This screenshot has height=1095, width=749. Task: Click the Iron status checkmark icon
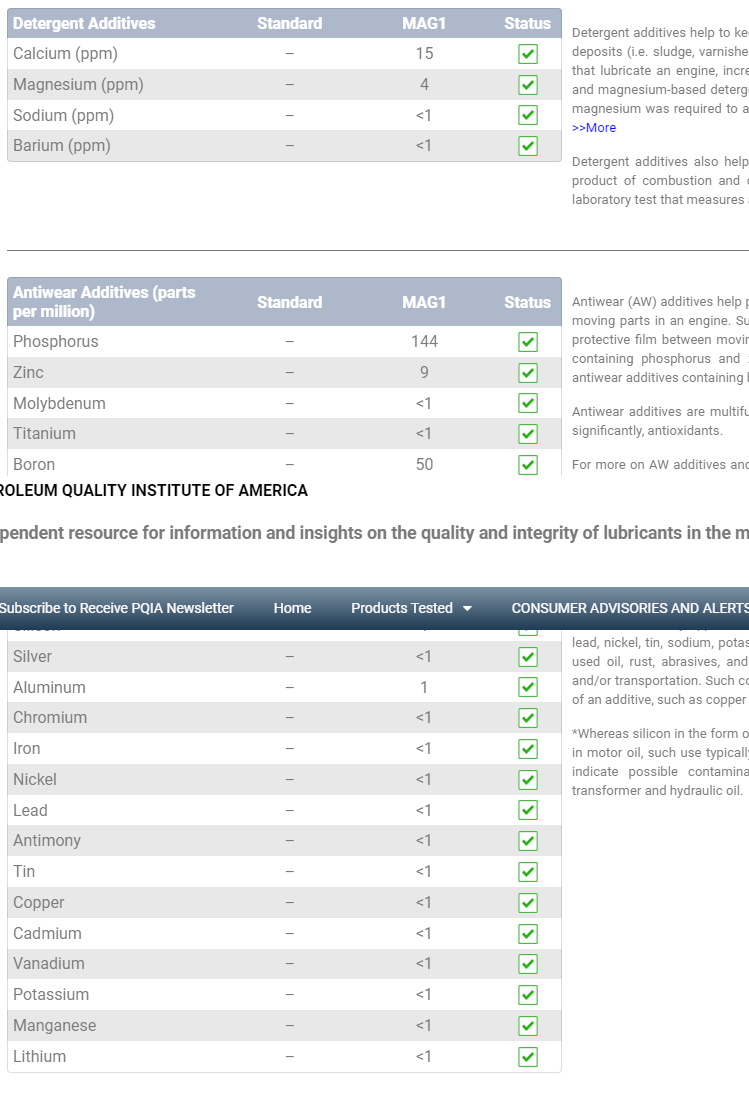[528, 749]
